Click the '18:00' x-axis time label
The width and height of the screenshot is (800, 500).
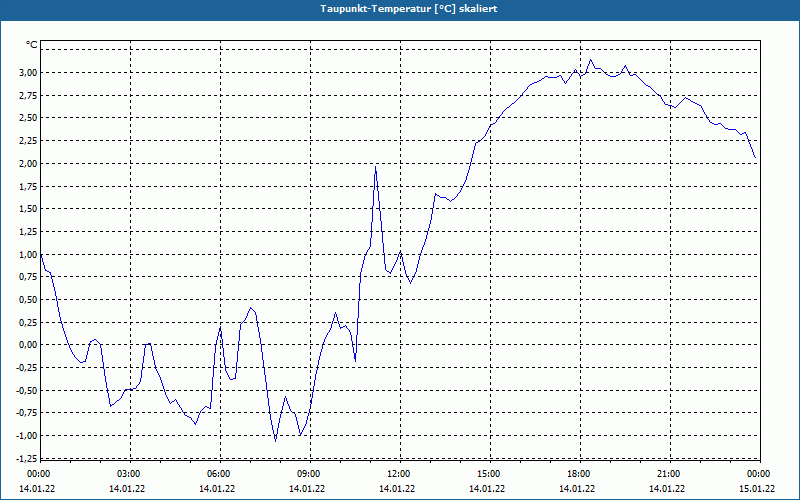click(x=578, y=474)
